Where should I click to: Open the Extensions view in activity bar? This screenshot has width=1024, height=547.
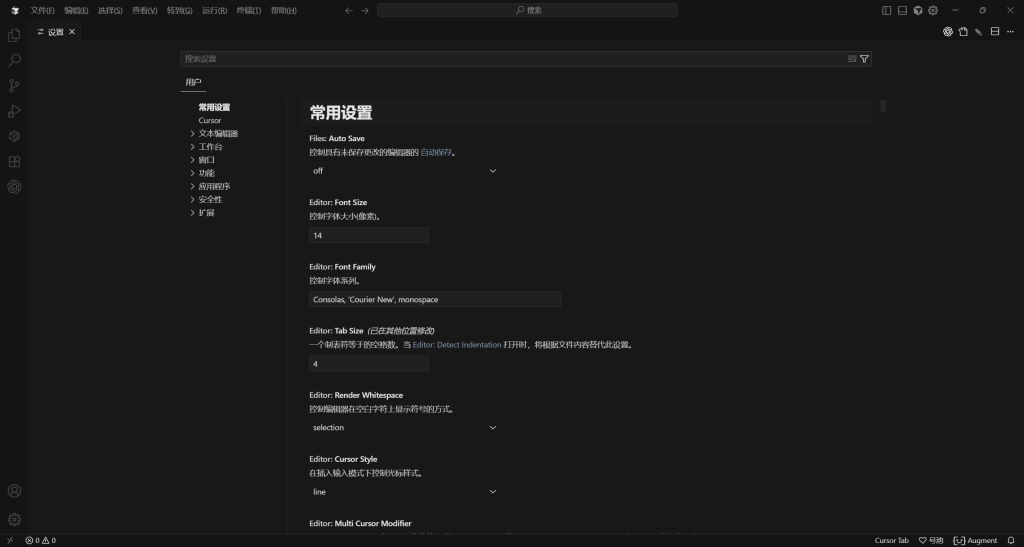(14, 161)
